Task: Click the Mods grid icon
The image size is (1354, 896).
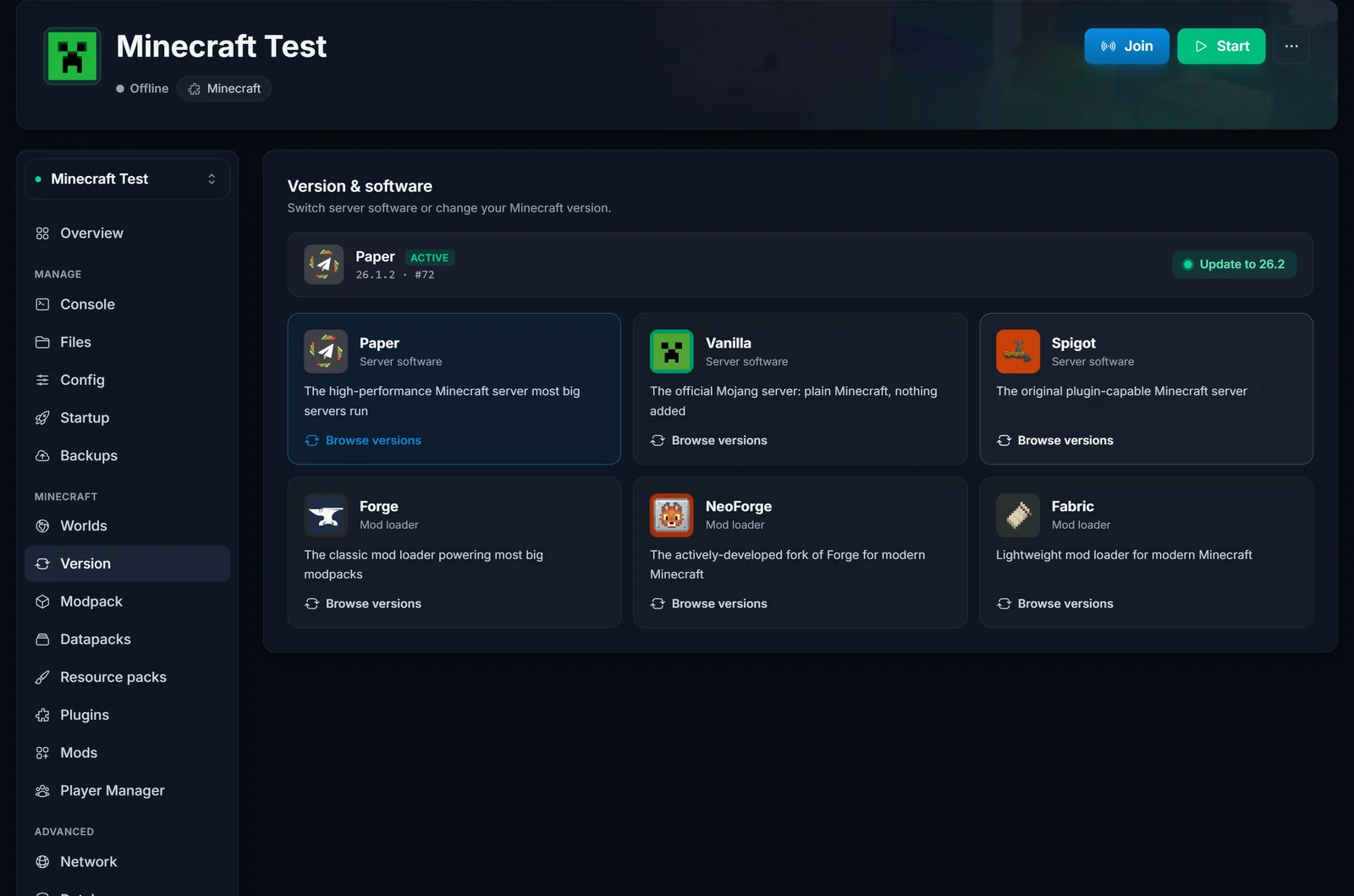Action: 42,753
